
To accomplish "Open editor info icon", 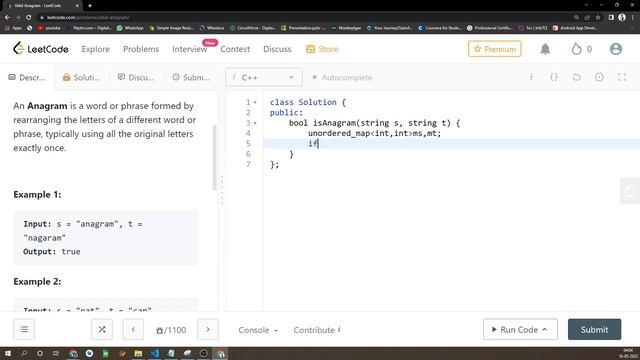I will coord(531,77).
